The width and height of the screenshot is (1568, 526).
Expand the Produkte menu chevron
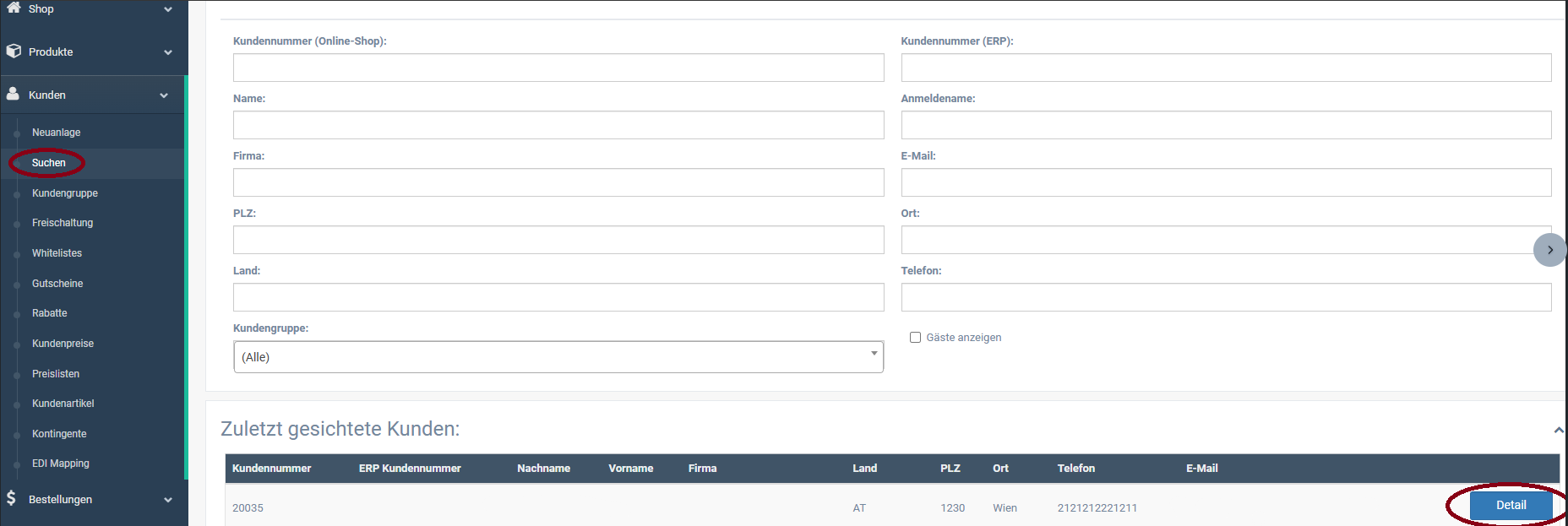[168, 52]
